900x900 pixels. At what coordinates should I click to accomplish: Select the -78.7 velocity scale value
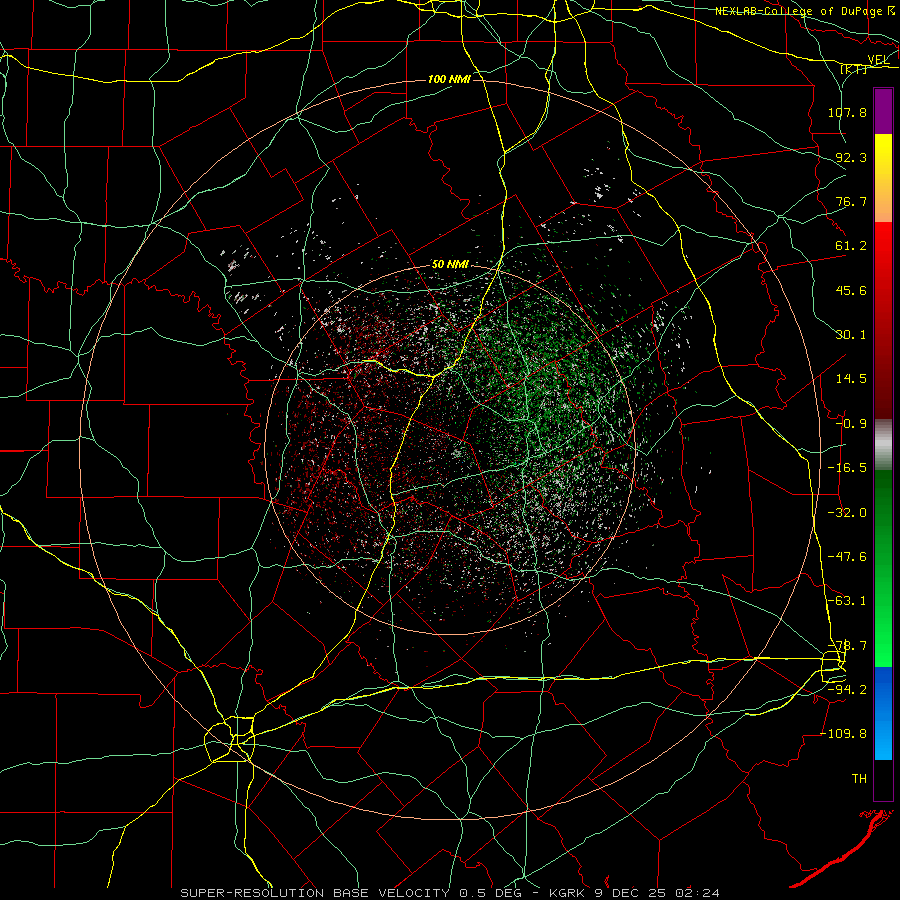click(x=847, y=646)
